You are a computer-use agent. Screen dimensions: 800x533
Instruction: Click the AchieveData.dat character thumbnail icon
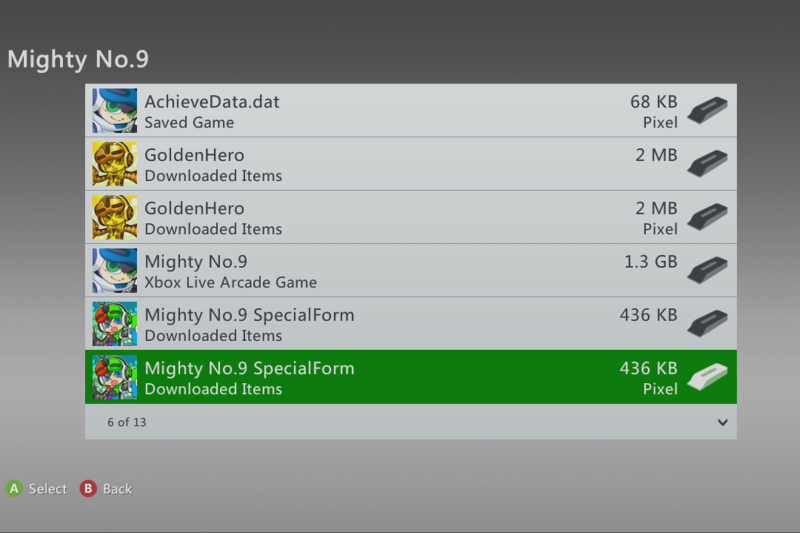(115, 111)
